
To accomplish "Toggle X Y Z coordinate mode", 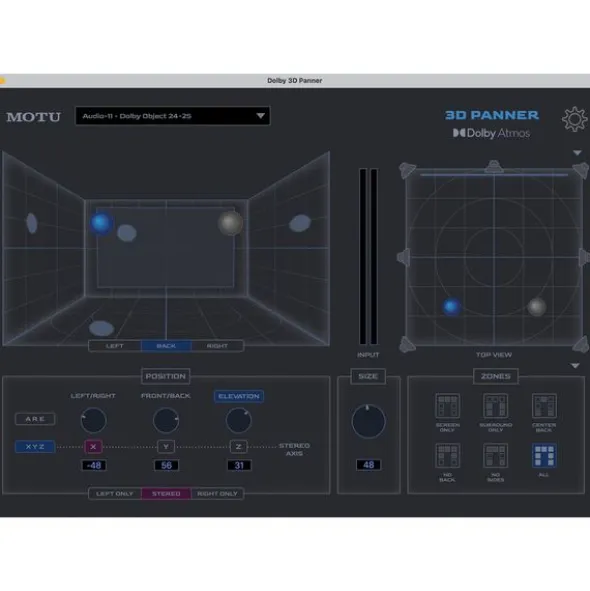I will click(35, 447).
